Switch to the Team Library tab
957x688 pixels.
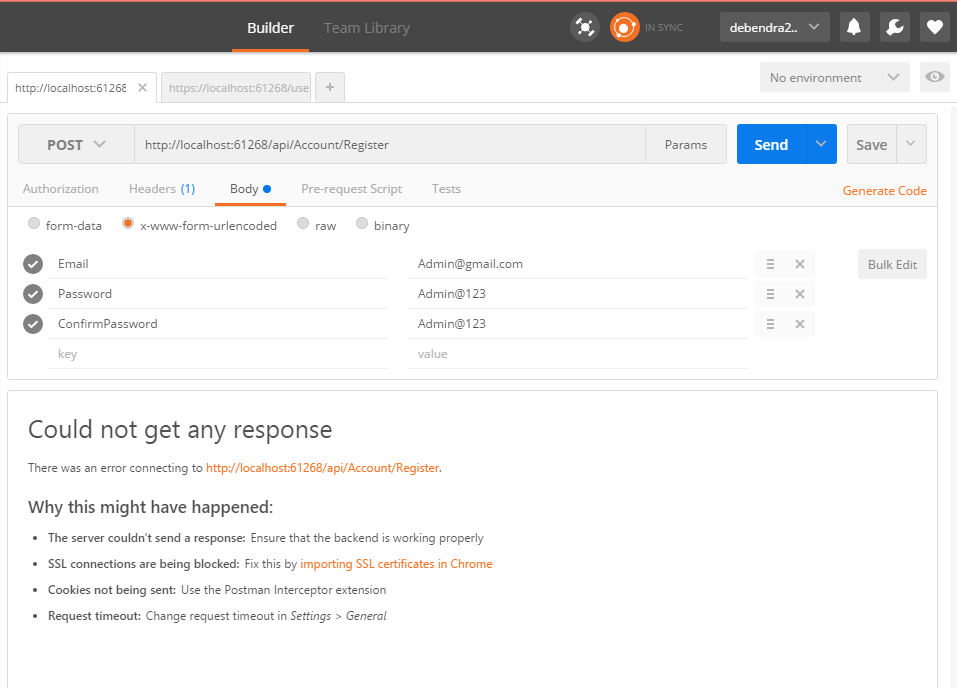coord(366,28)
